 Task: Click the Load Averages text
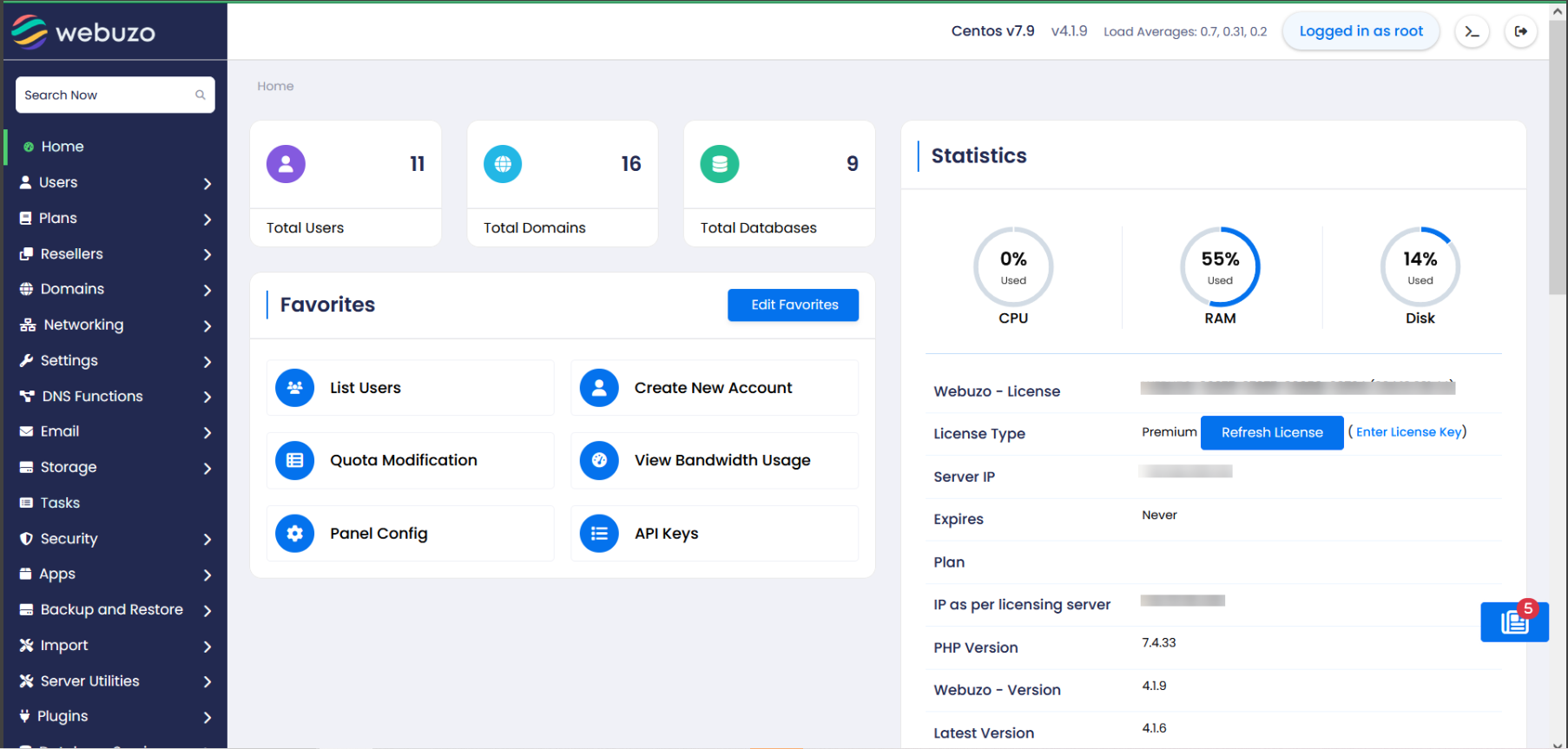point(1185,31)
